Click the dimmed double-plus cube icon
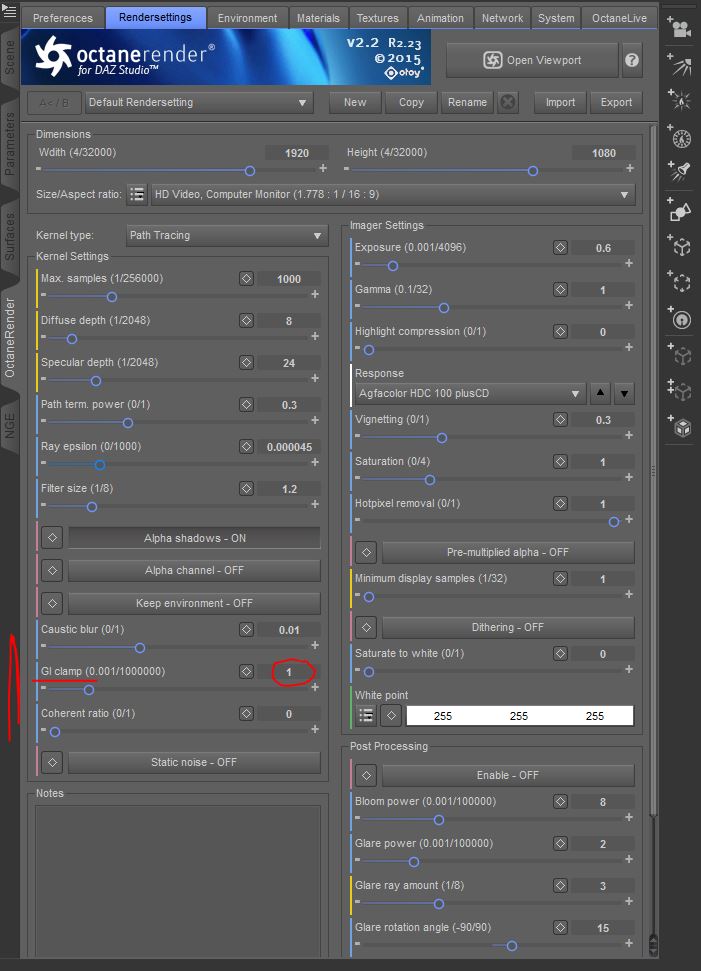The image size is (701, 971). 680,391
